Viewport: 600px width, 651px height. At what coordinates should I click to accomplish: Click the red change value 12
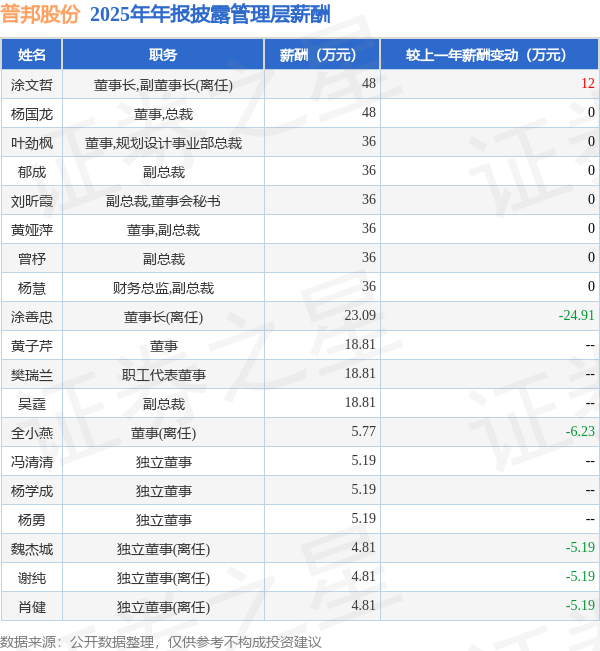pos(588,83)
